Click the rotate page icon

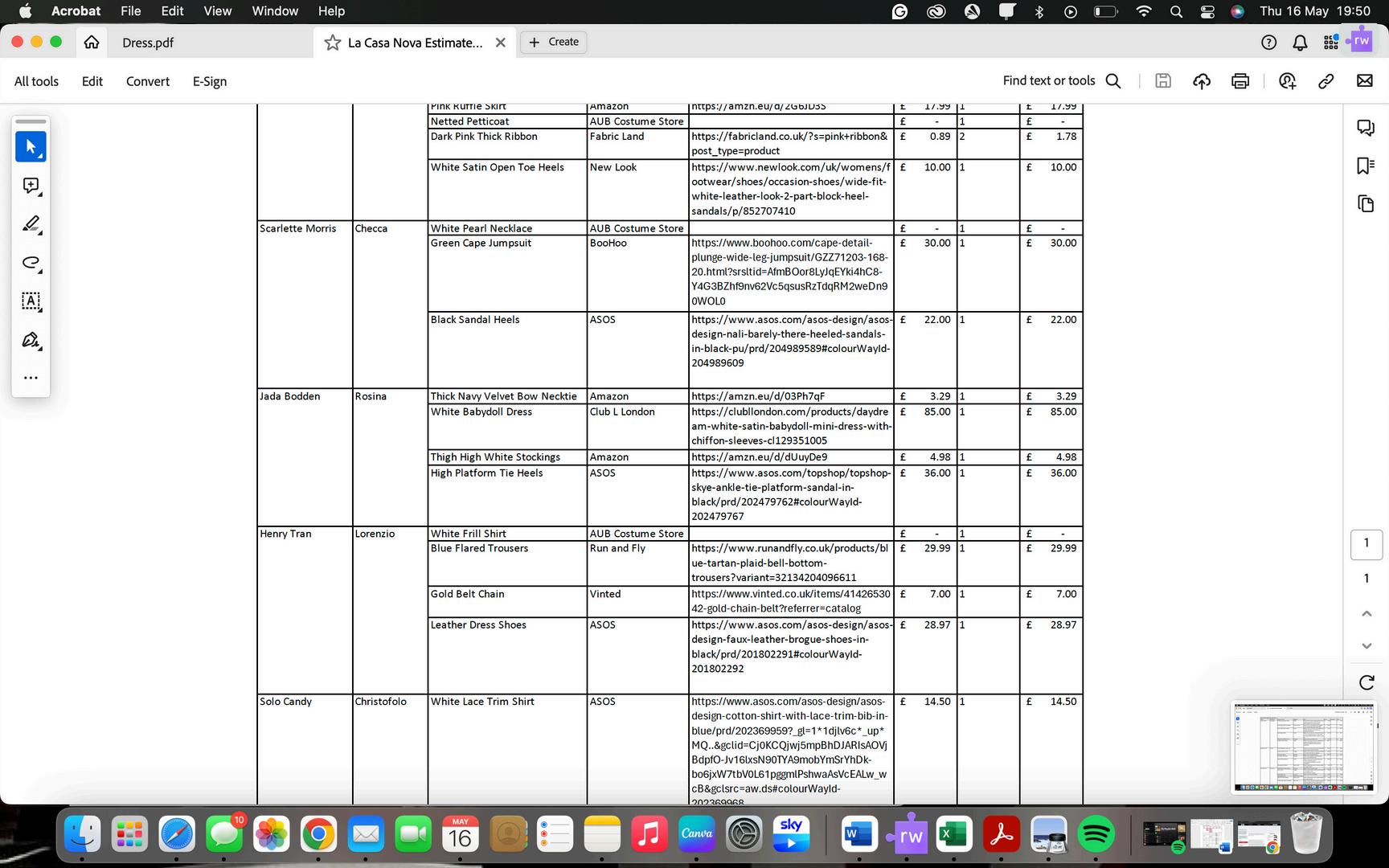pos(1366,682)
